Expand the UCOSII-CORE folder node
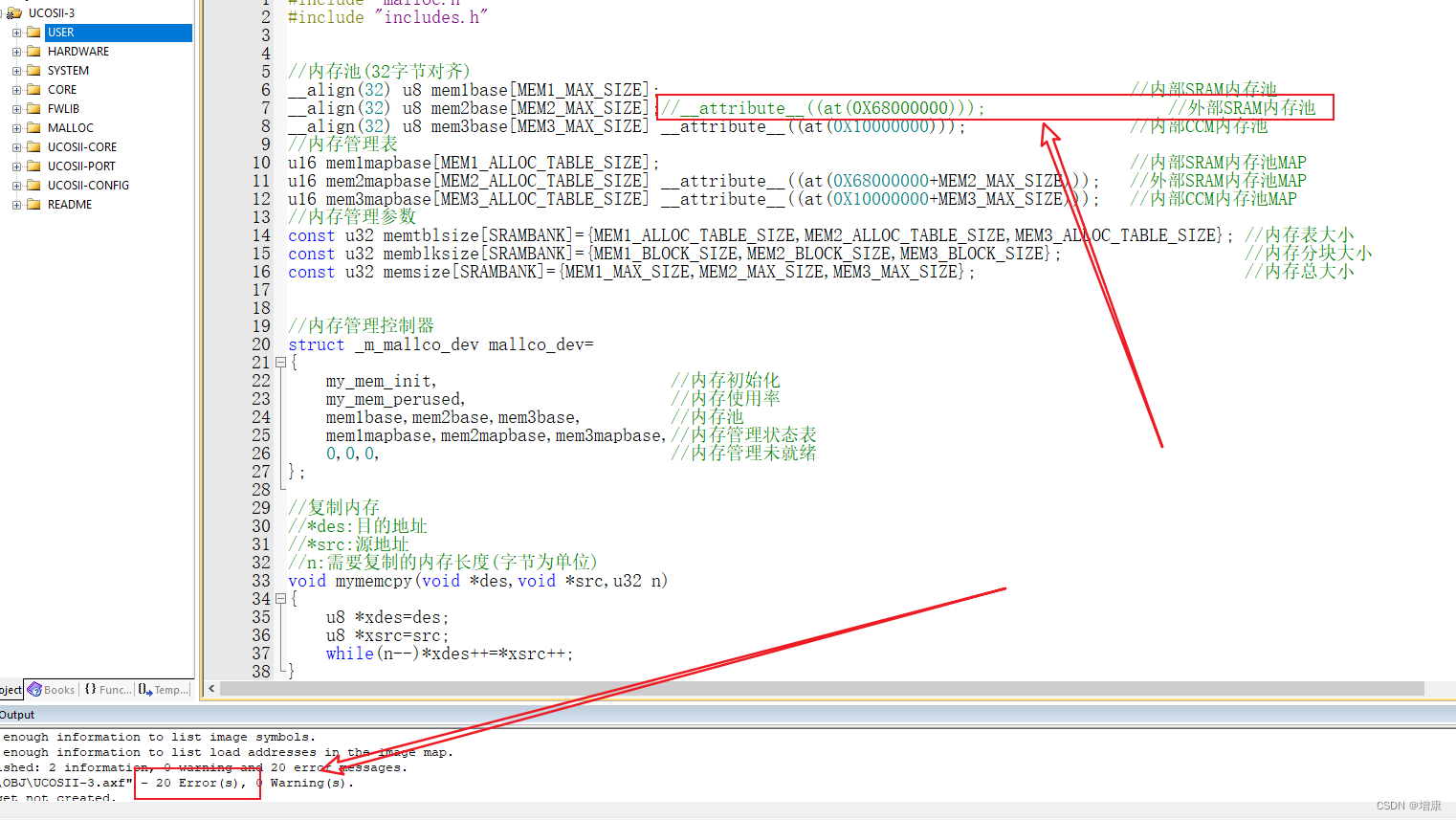 16,147
